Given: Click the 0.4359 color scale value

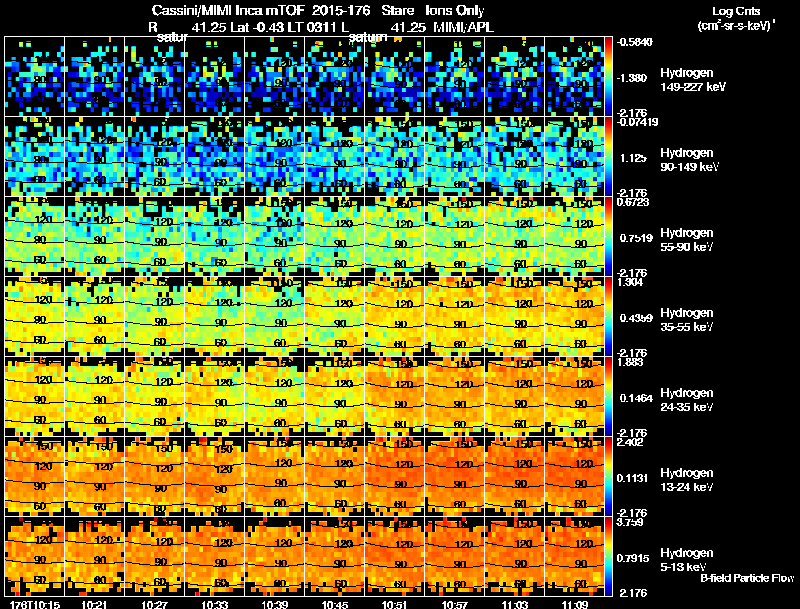Looking at the screenshot, I should [x=636, y=318].
